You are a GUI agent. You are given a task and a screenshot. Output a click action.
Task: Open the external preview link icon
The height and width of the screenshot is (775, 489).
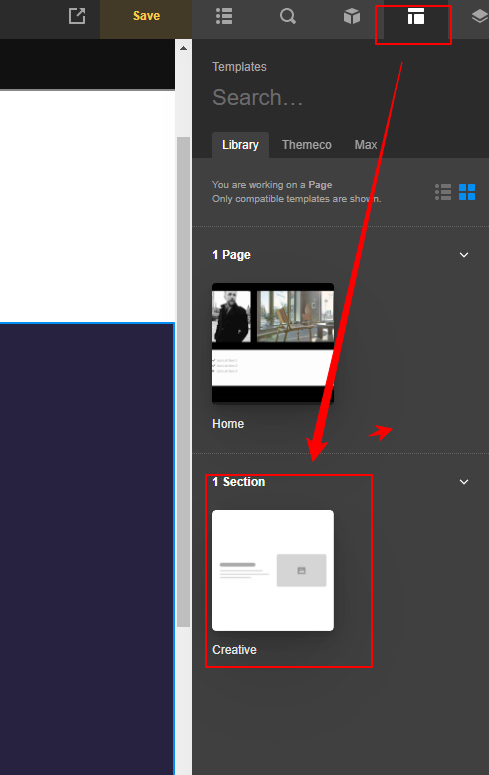pos(77,16)
